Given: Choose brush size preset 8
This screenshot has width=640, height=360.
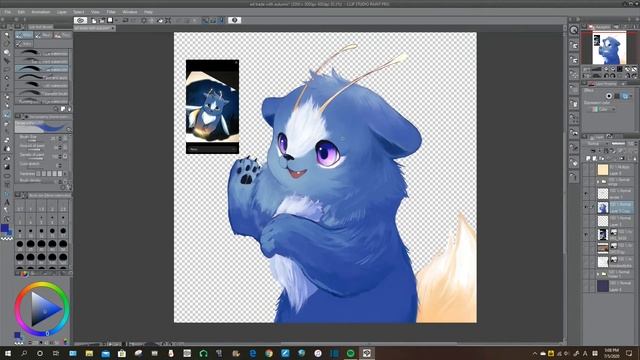Looking at the screenshot, I should click(20, 232).
